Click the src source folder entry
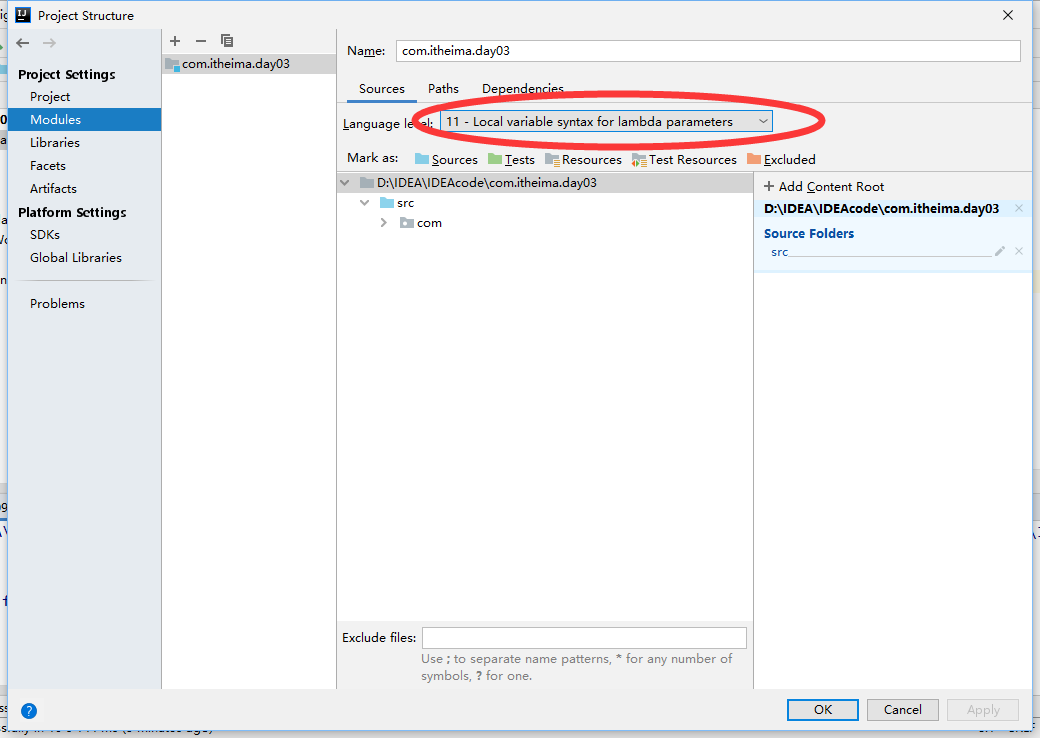 tap(779, 252)
